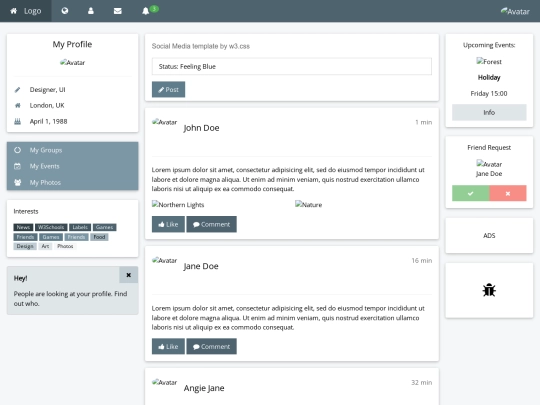Select the Photos interest tag

click(65, 246)
